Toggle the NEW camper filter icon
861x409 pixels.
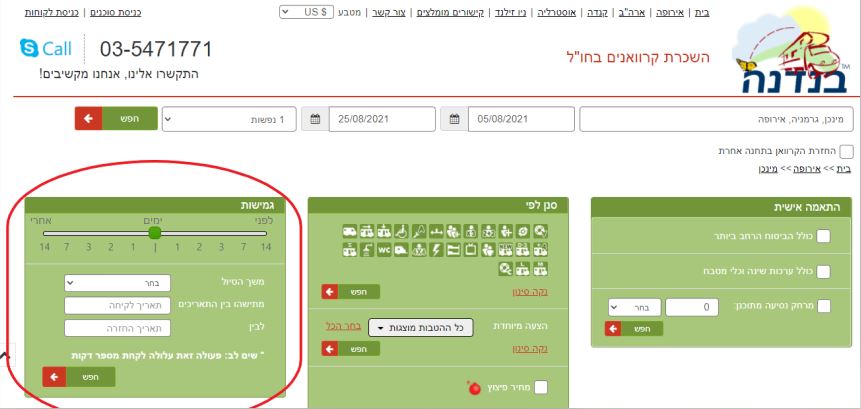pos(506,250)
